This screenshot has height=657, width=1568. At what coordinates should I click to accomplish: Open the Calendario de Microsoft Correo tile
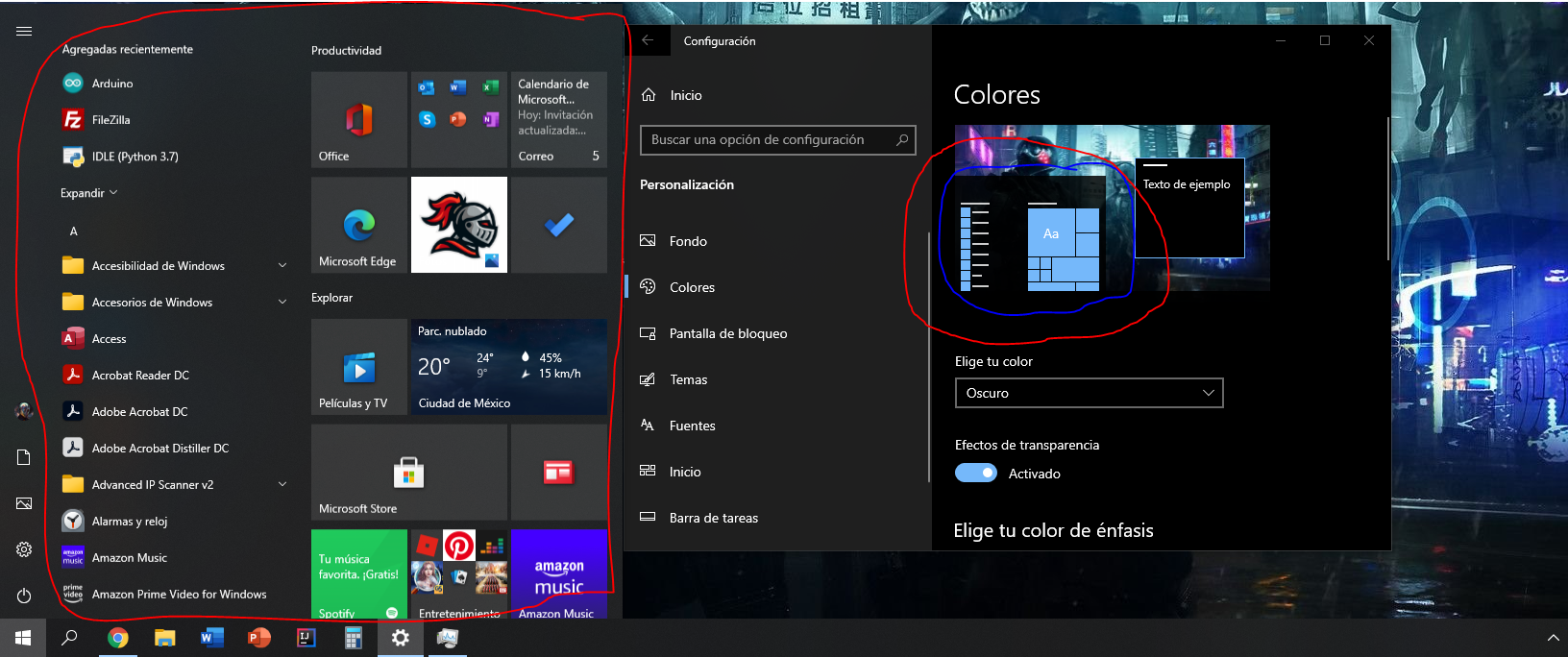point(559,120)
